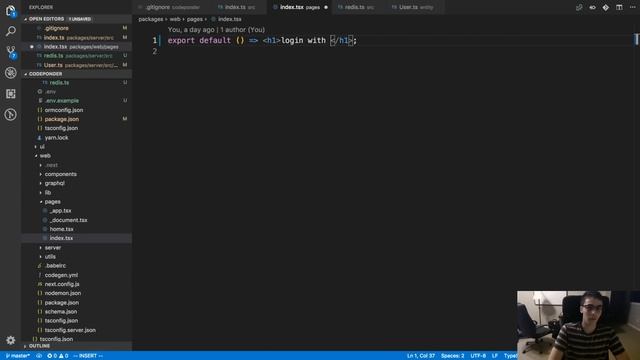Viewport: 640px width, 360px height.
Task: Open redis.ts in Open Editors list
Action: coord(77,56)
